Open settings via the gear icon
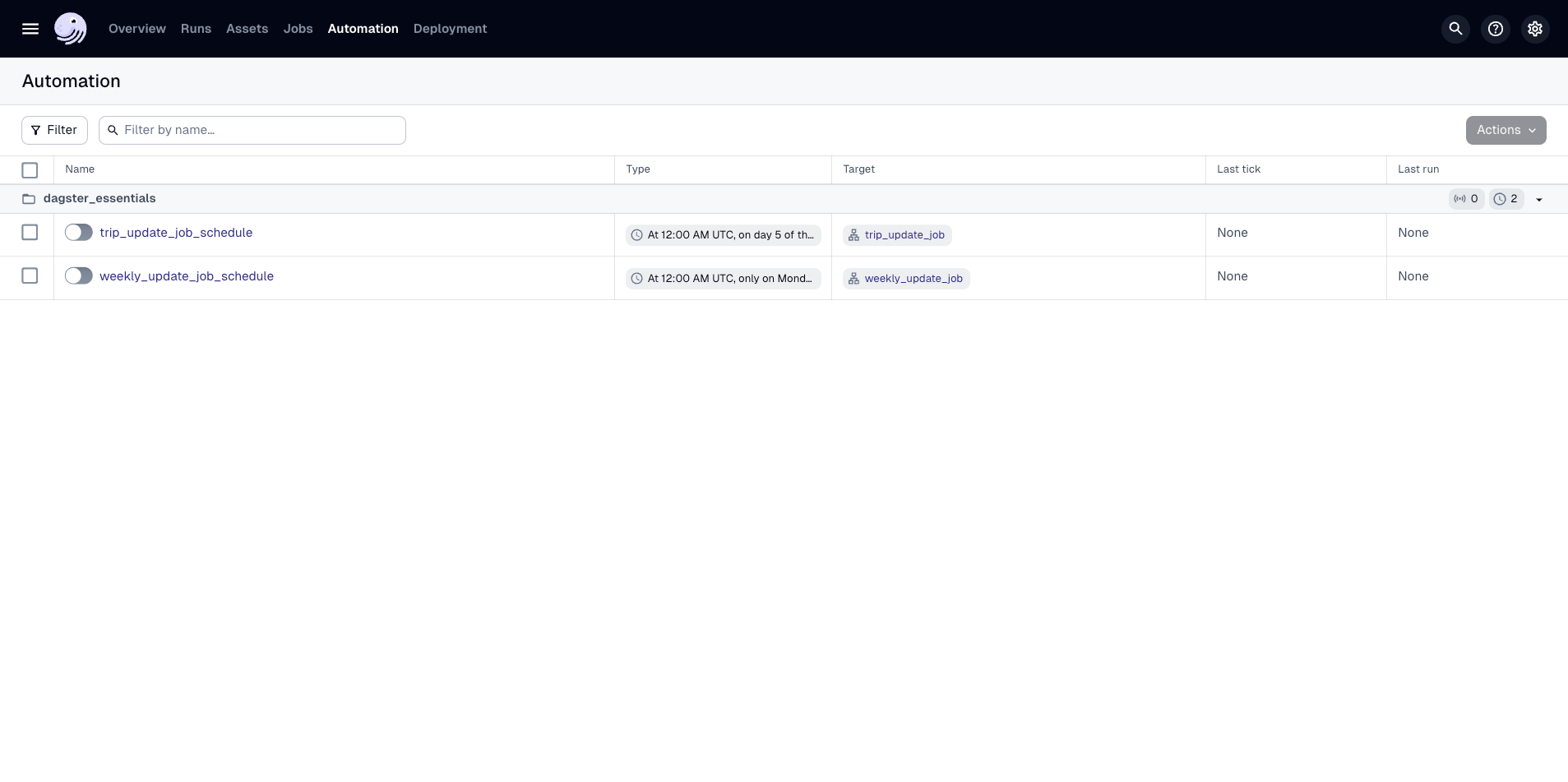Screen dimensions: 1568x782 (x=1534, y=28)
